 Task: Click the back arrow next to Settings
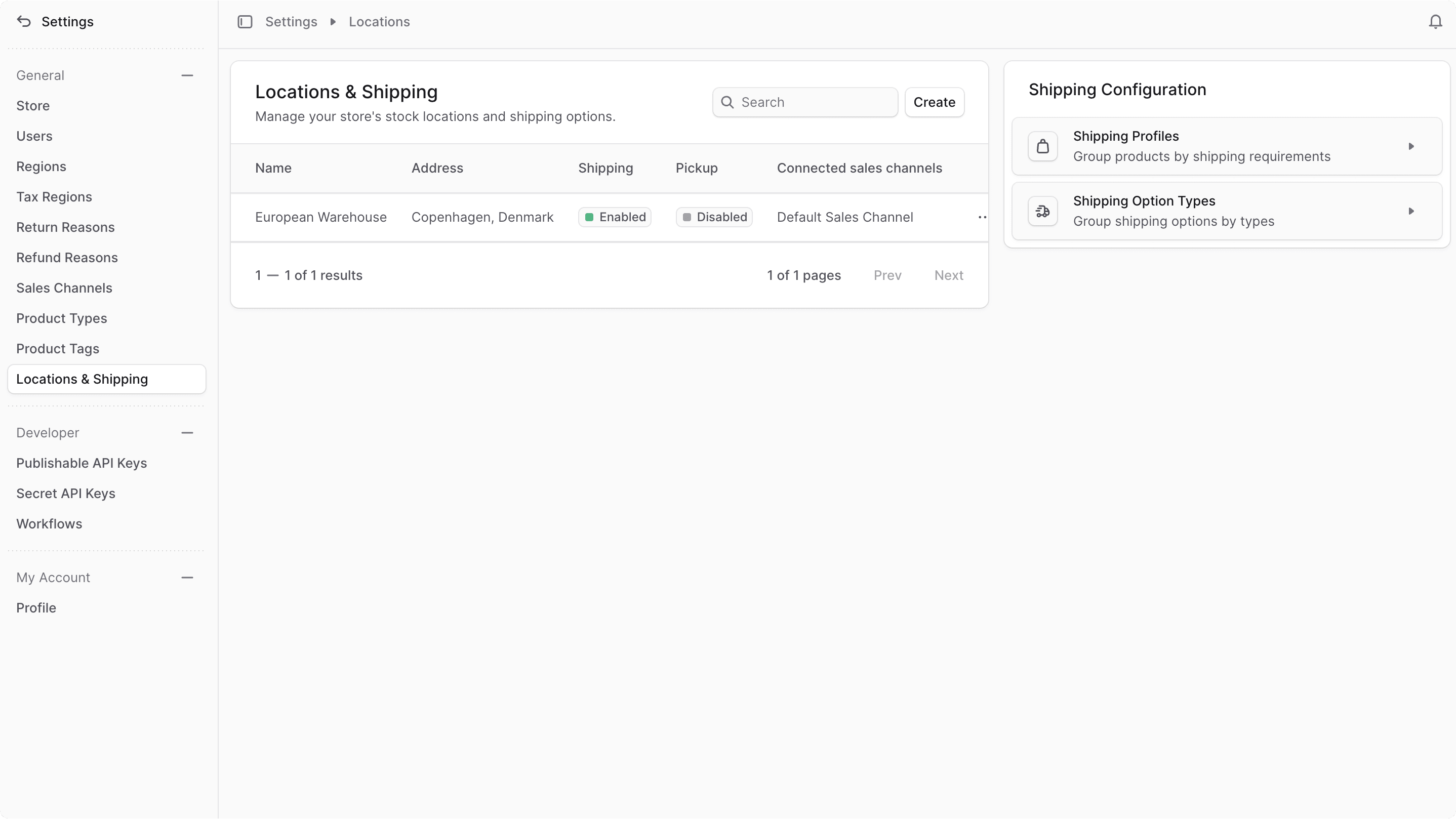click(x=23, y=21)
